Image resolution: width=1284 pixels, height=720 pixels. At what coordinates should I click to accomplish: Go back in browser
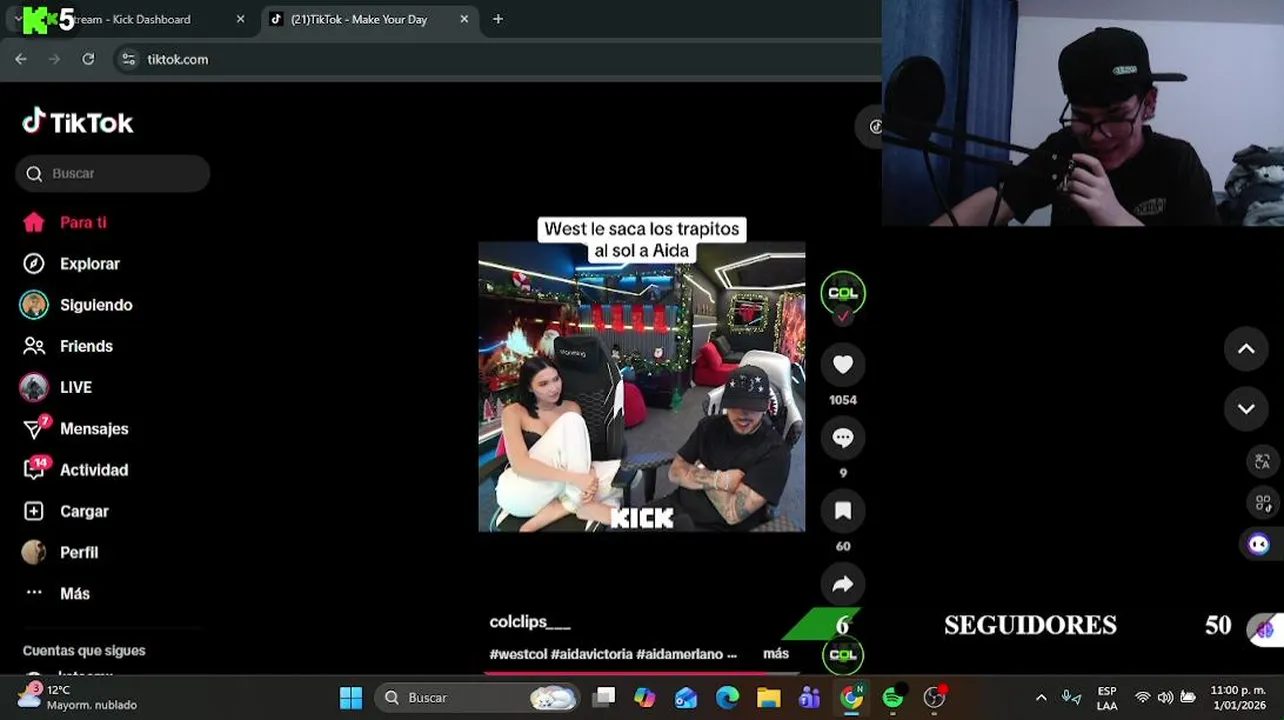[x=21, y=59]
